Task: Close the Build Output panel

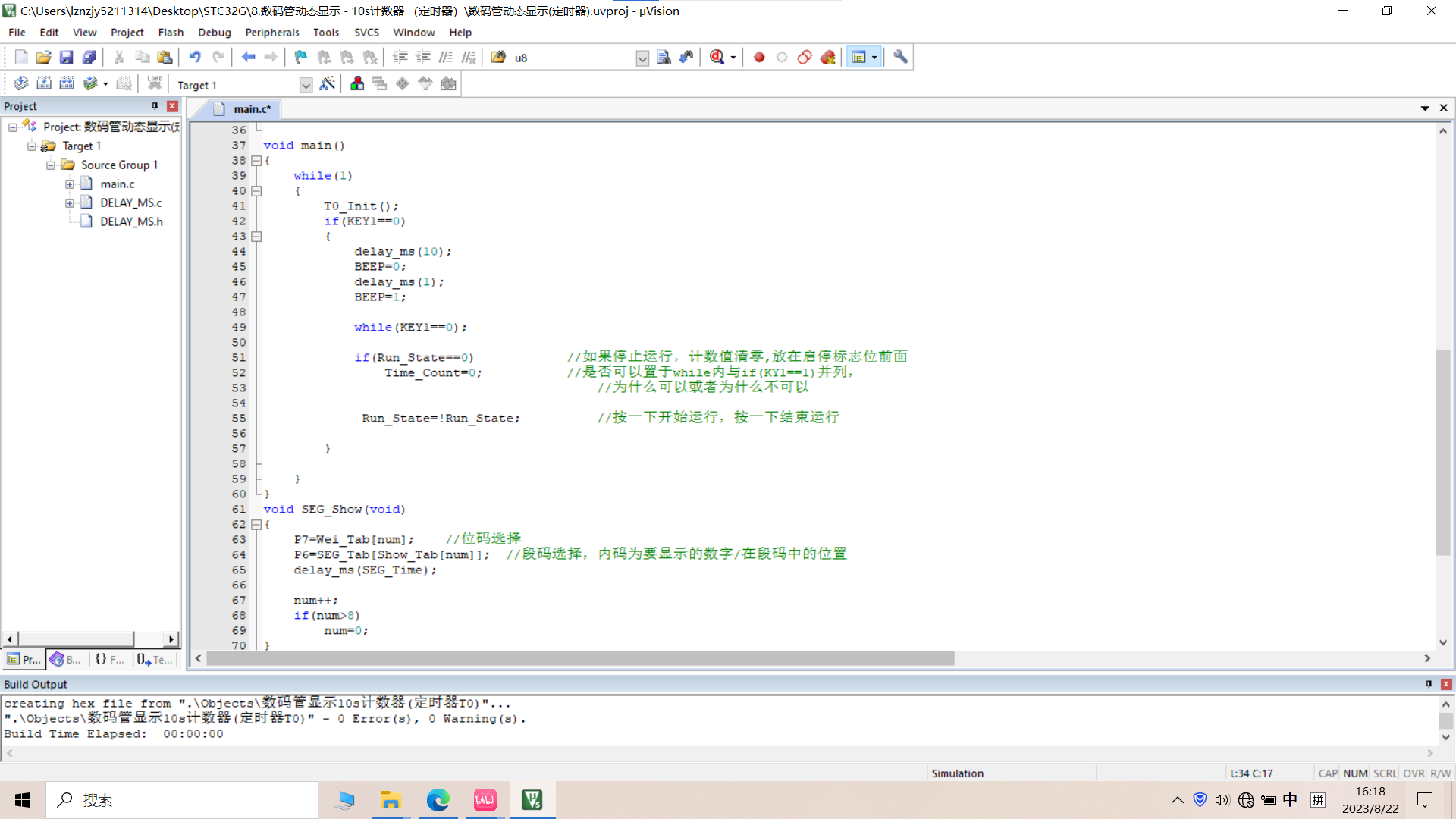Action: pyautogui.click(x=1446, y=684)
